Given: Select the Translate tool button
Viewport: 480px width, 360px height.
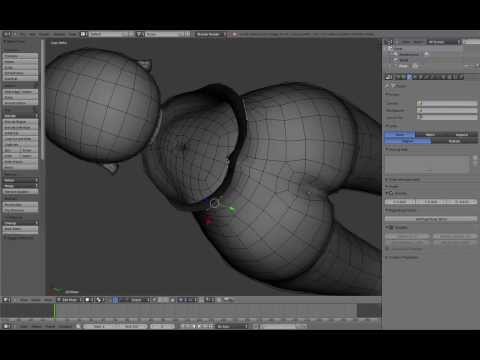Looking at the screenshot, I should pyautogui.click(x=20, y=56).
